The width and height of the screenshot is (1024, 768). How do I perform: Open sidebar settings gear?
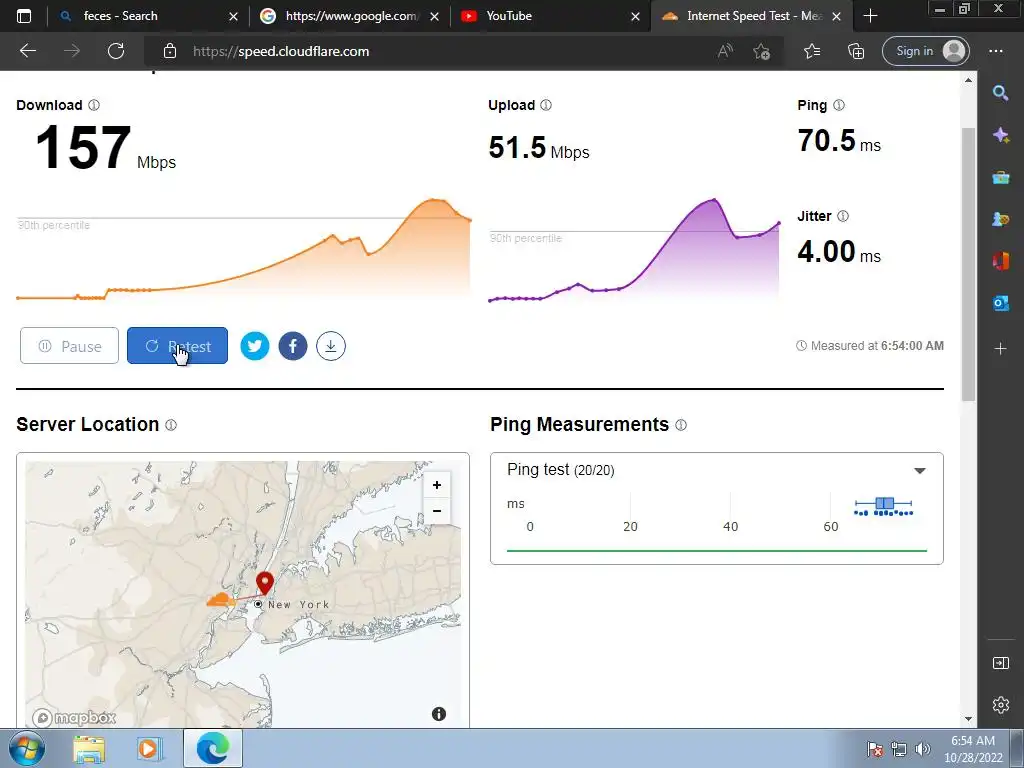point(1000,705)
